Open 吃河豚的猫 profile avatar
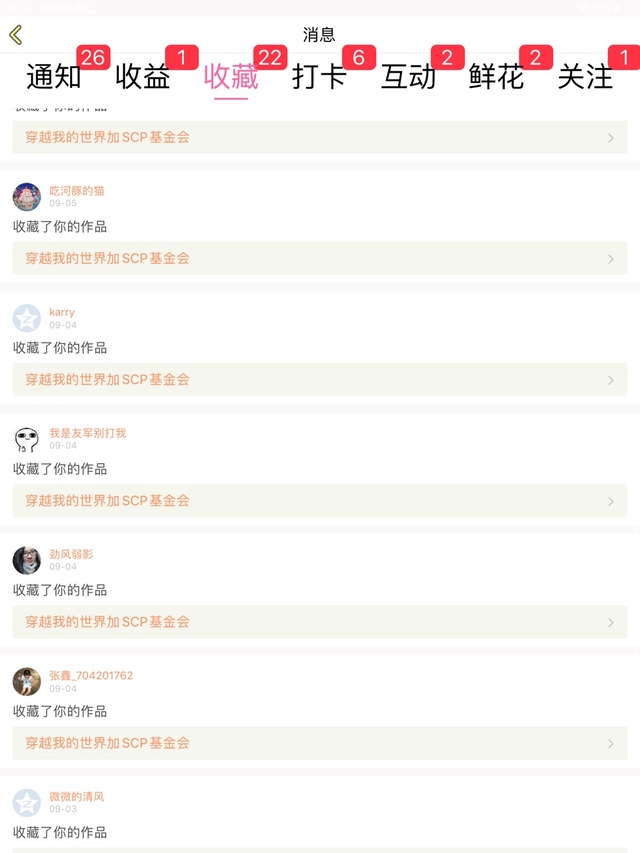Image resolution: width=640 pixels, height=853 pixels. (x=27, y=197)
